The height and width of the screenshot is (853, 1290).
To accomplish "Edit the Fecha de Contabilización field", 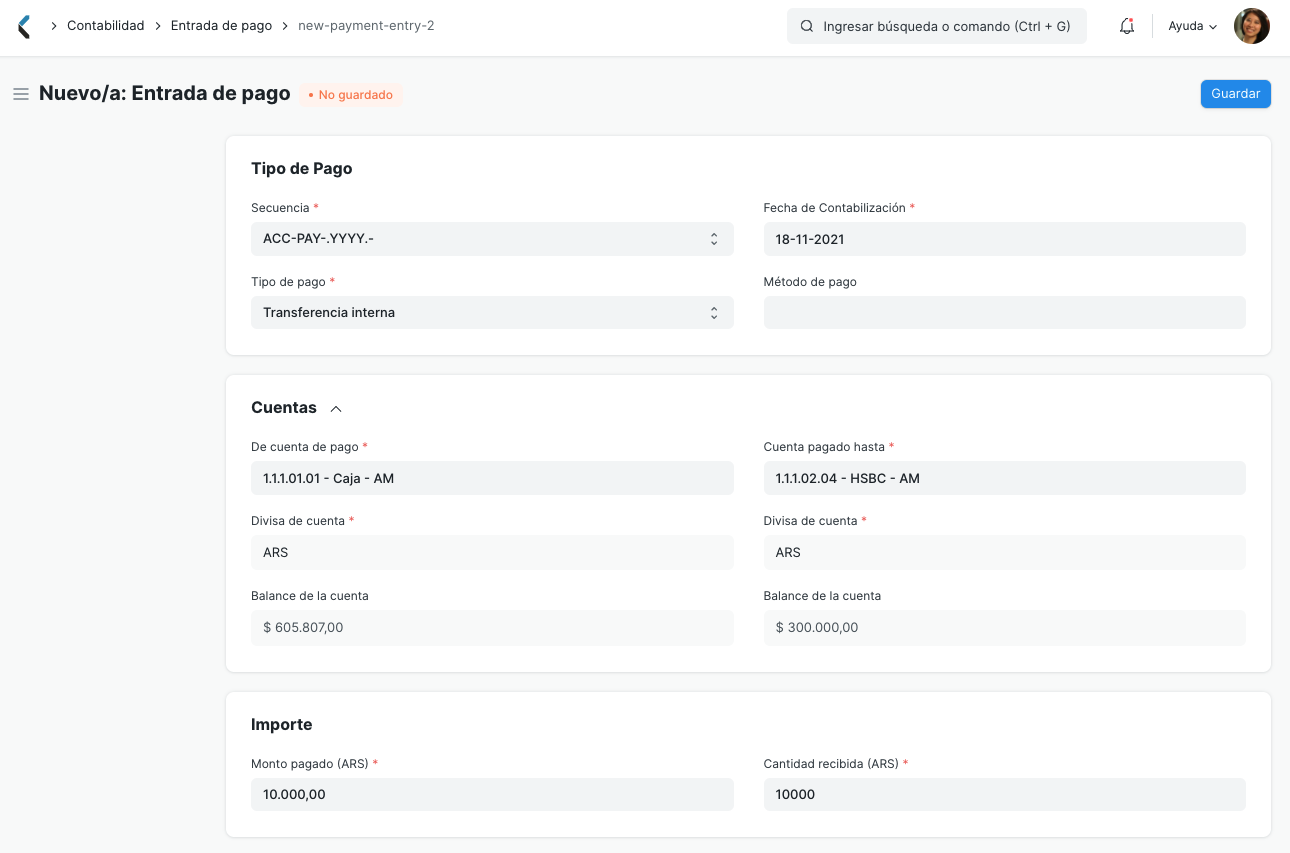I will (1005, 239).
